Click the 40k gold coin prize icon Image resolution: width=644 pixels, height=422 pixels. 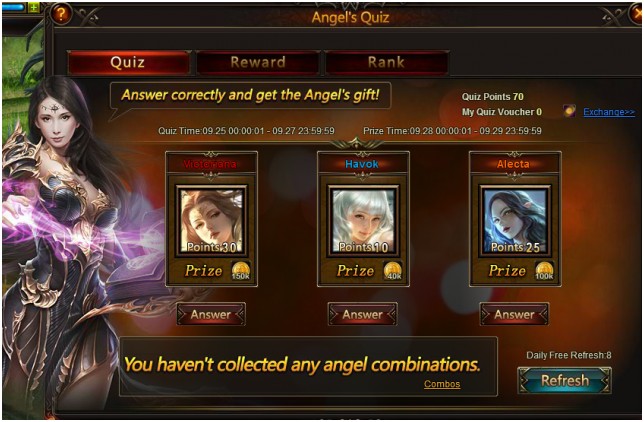pos(392,271)
